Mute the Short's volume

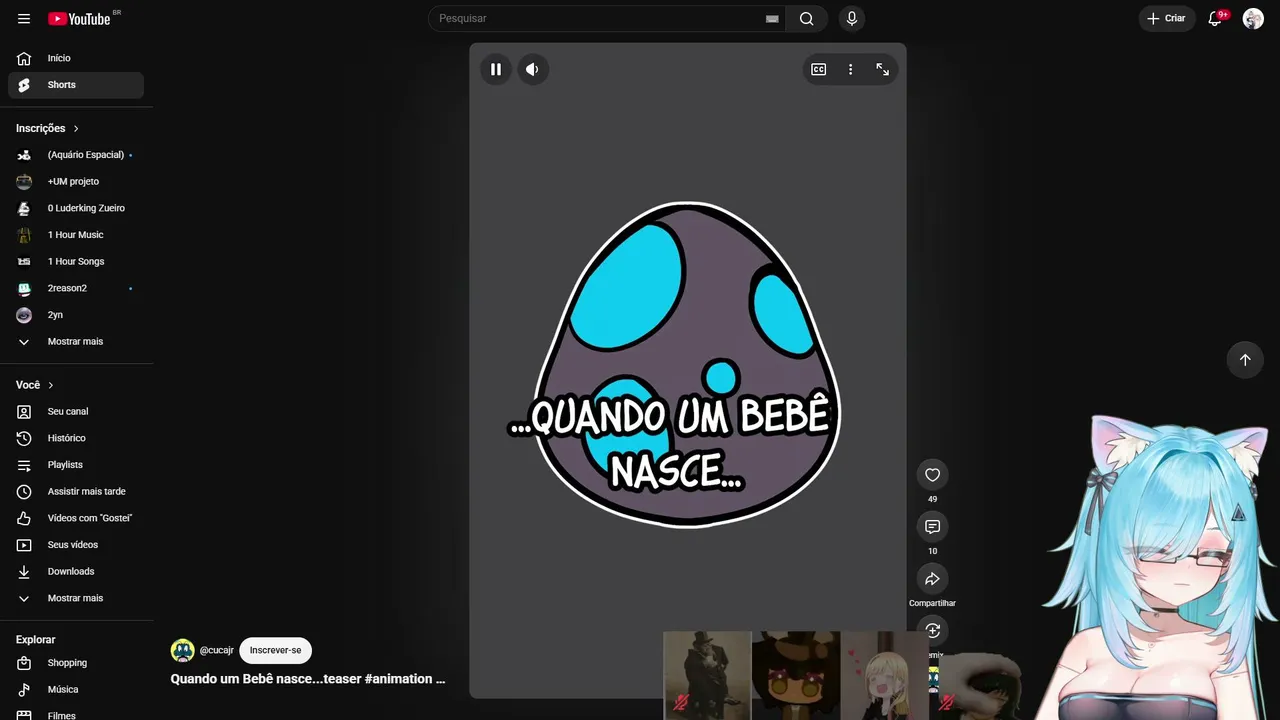point(533,69)
